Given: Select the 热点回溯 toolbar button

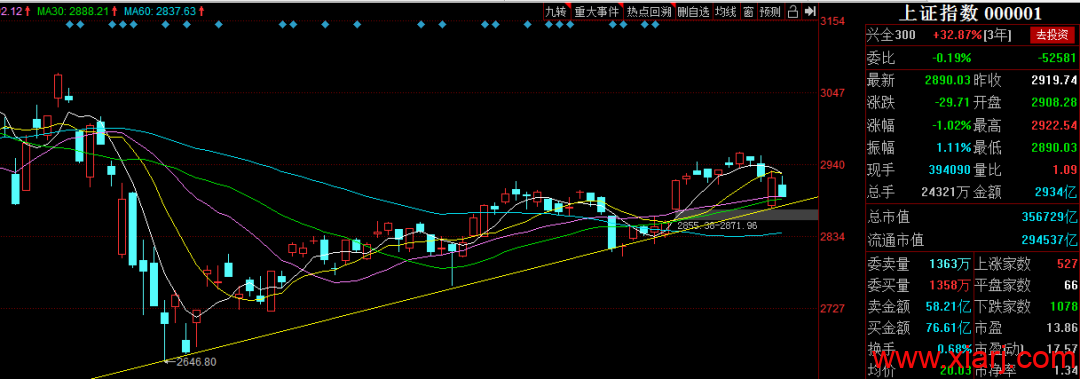Looking at the screenshot, I should pyautogui.click(x=648, y=12).
